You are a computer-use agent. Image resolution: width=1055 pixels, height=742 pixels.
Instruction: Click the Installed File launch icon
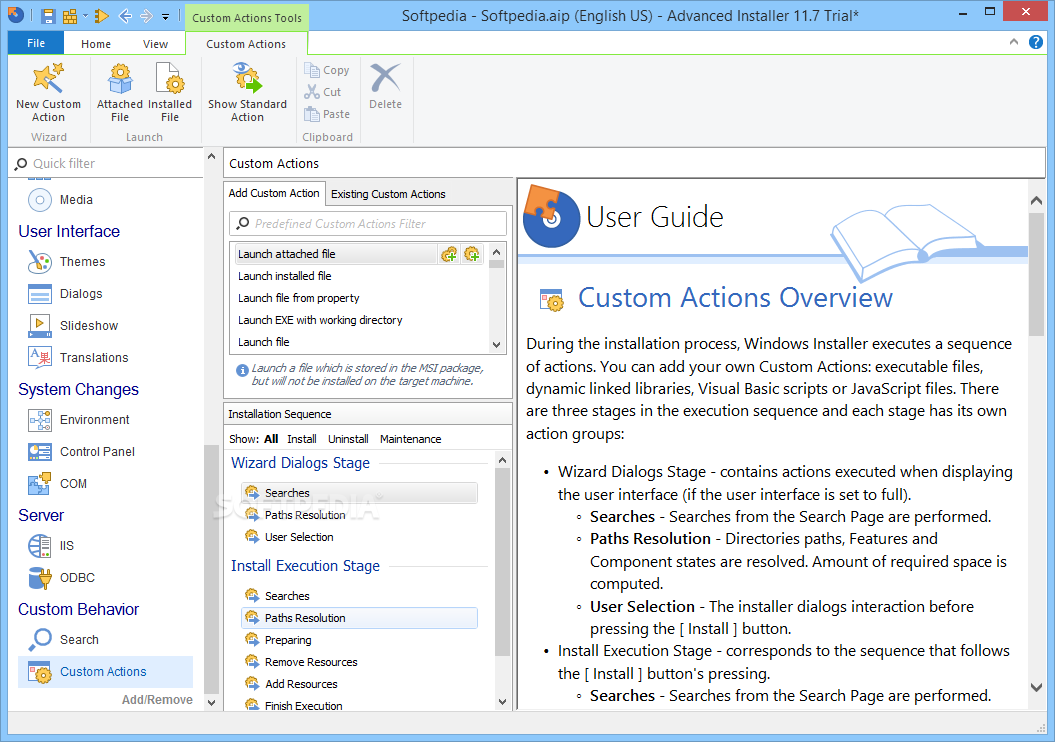170,93
